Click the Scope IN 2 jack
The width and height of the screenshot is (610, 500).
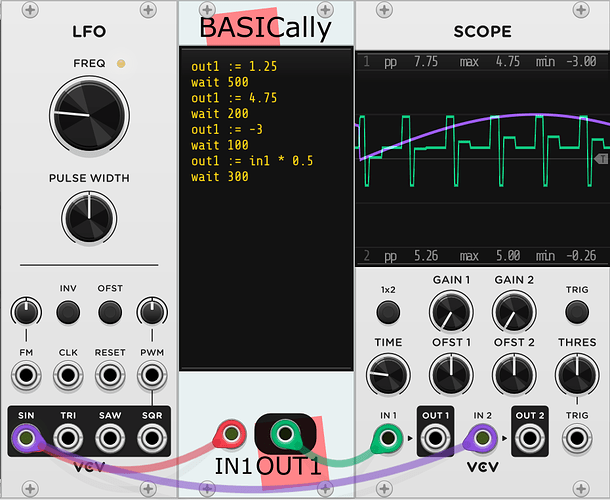[x=482, y=438]
